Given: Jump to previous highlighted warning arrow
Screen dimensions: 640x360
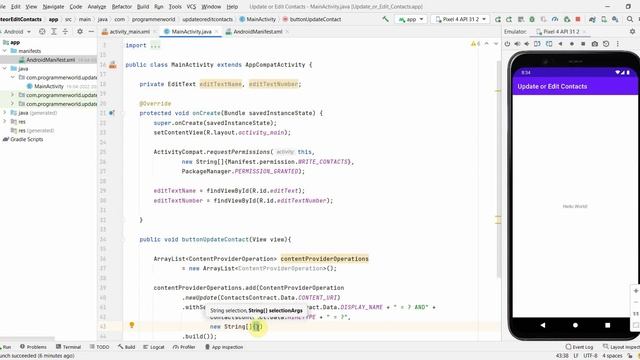Looking at the screenshot, I should pyautogui.click(x=487, y=44).
